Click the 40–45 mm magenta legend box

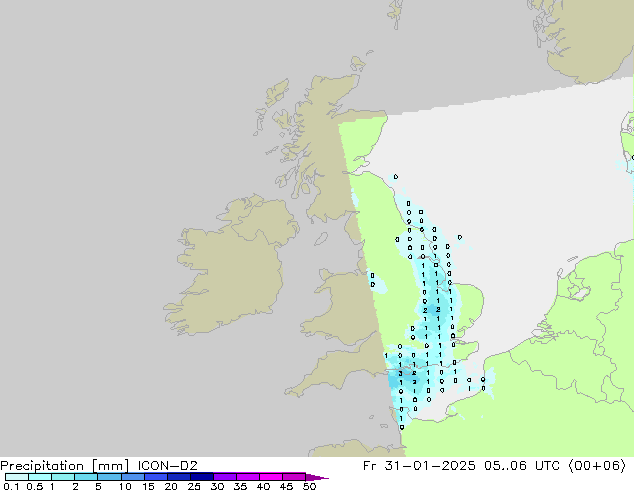click(271, 477)
